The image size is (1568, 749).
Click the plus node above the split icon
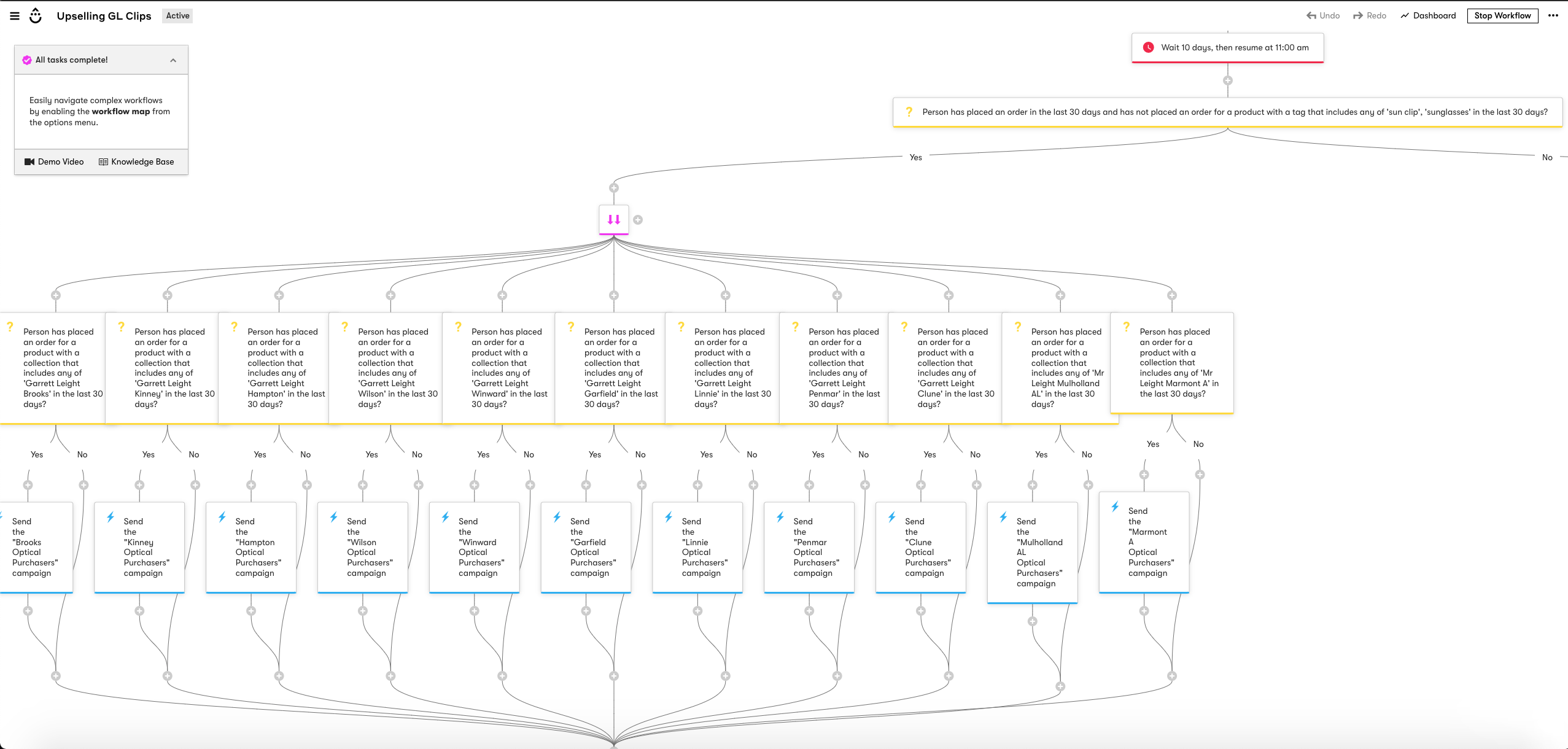(x=614, y=188)
